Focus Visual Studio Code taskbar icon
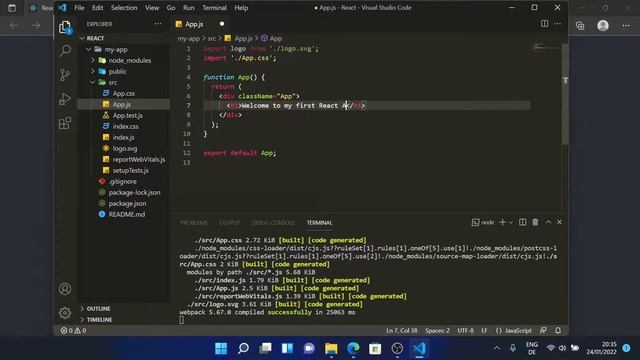The height and width of the screenshot is (360, 640). pos(419,348)
